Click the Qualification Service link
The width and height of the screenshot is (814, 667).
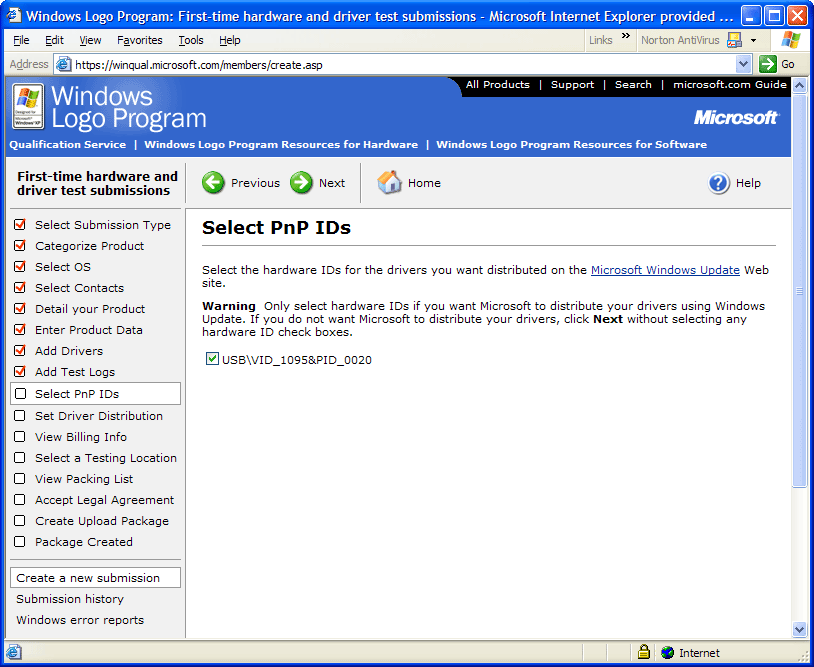[x=67, y=144]
